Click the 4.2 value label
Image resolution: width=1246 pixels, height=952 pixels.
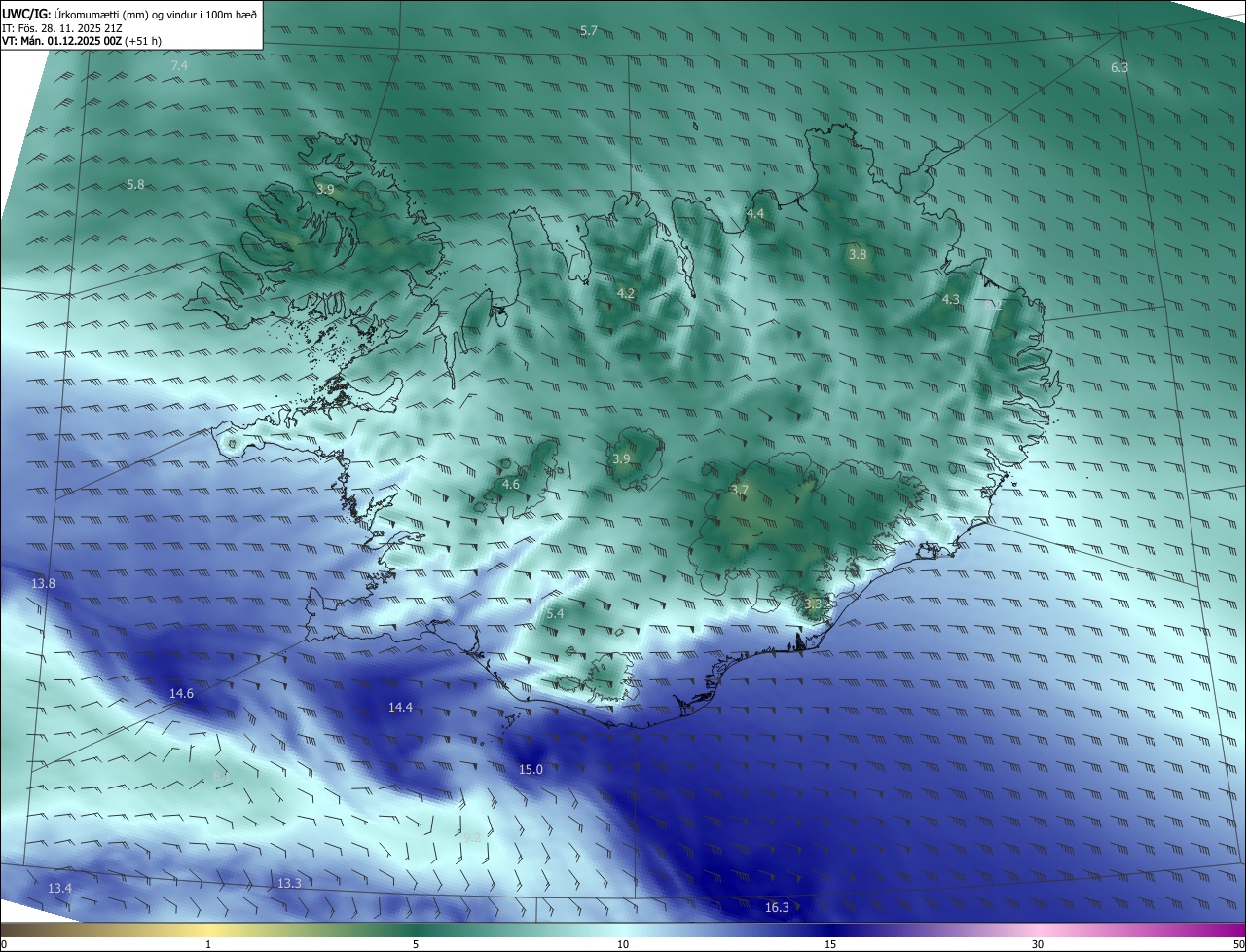click(626, 293)
